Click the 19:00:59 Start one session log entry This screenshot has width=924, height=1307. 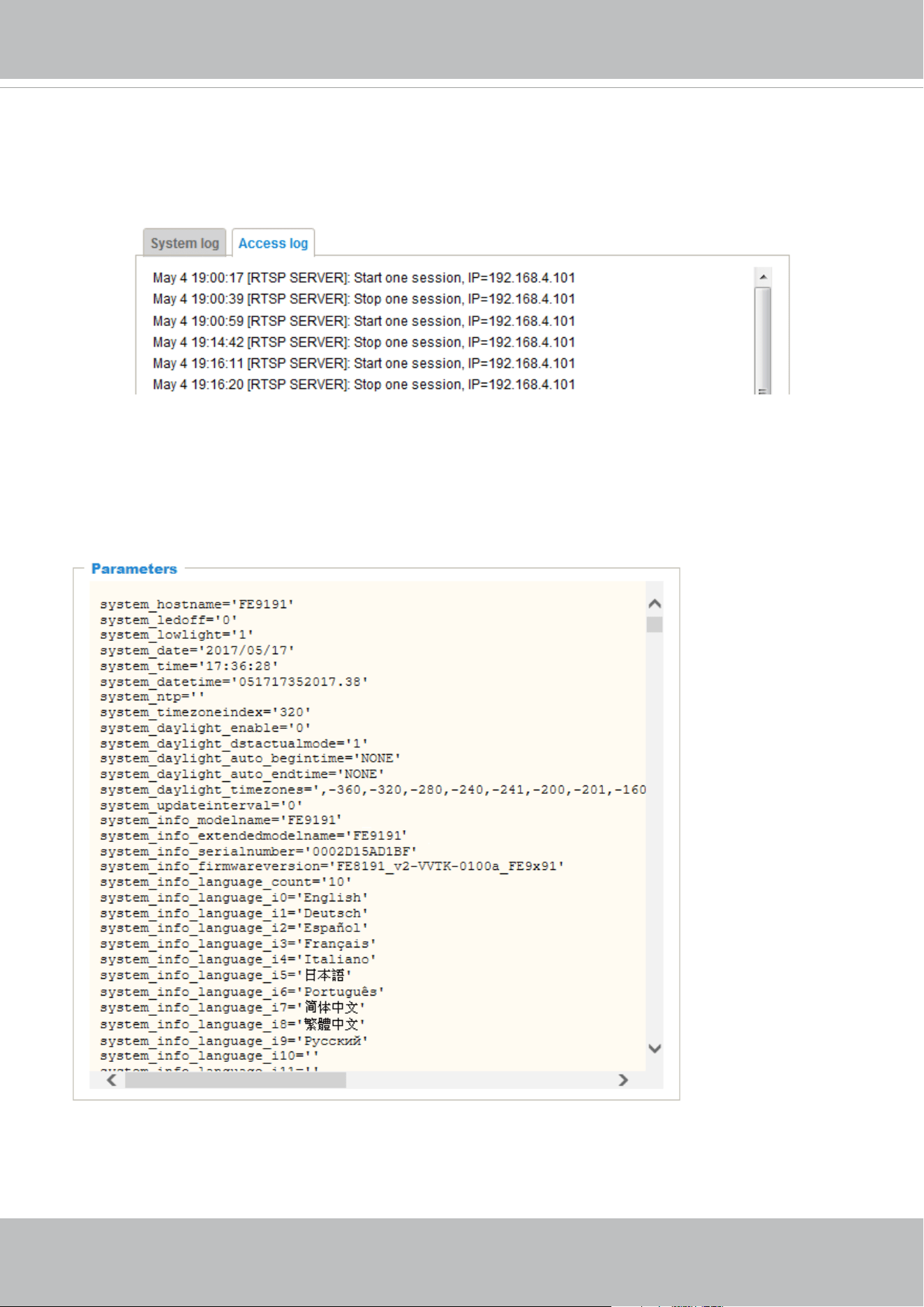(364, 321)
